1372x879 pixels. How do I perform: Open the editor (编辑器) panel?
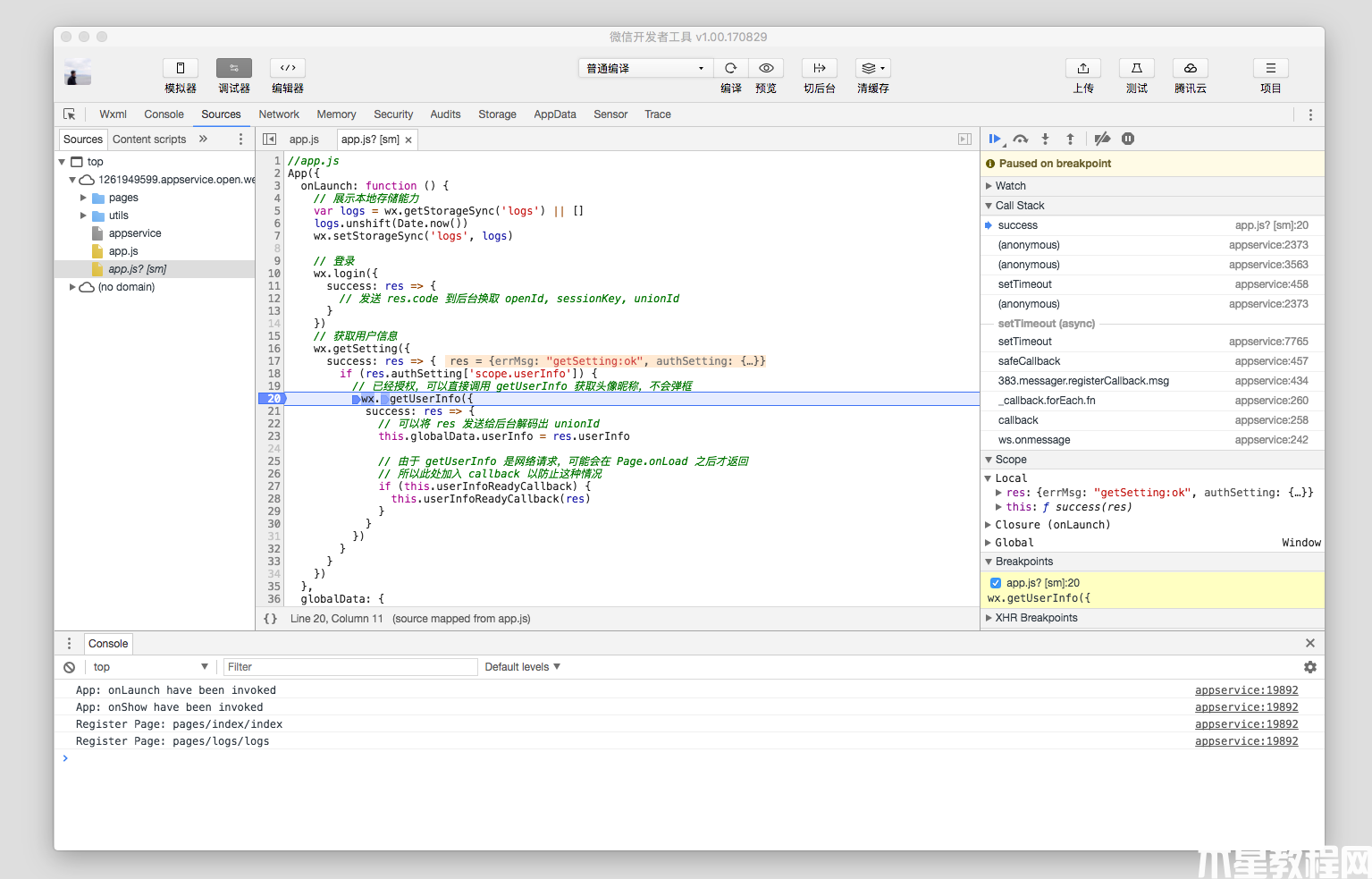[288, 68]
